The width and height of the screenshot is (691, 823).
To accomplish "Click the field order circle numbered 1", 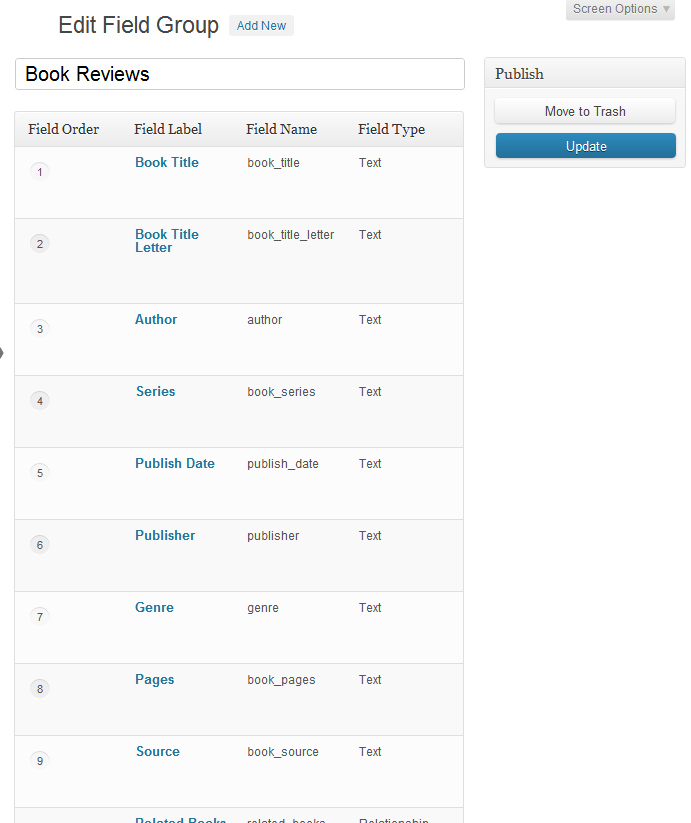I will point(40,172).
